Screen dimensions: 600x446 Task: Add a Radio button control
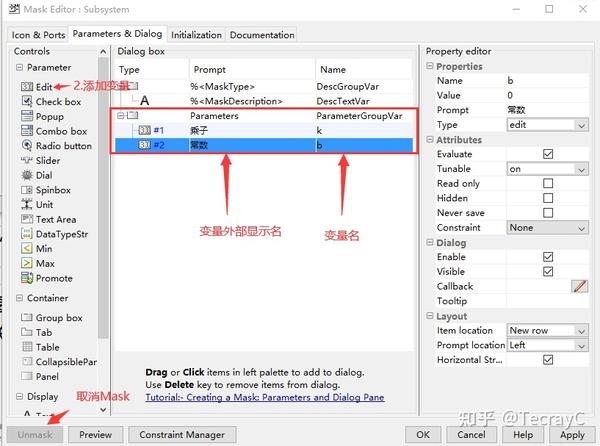click(x=56, y=146)
